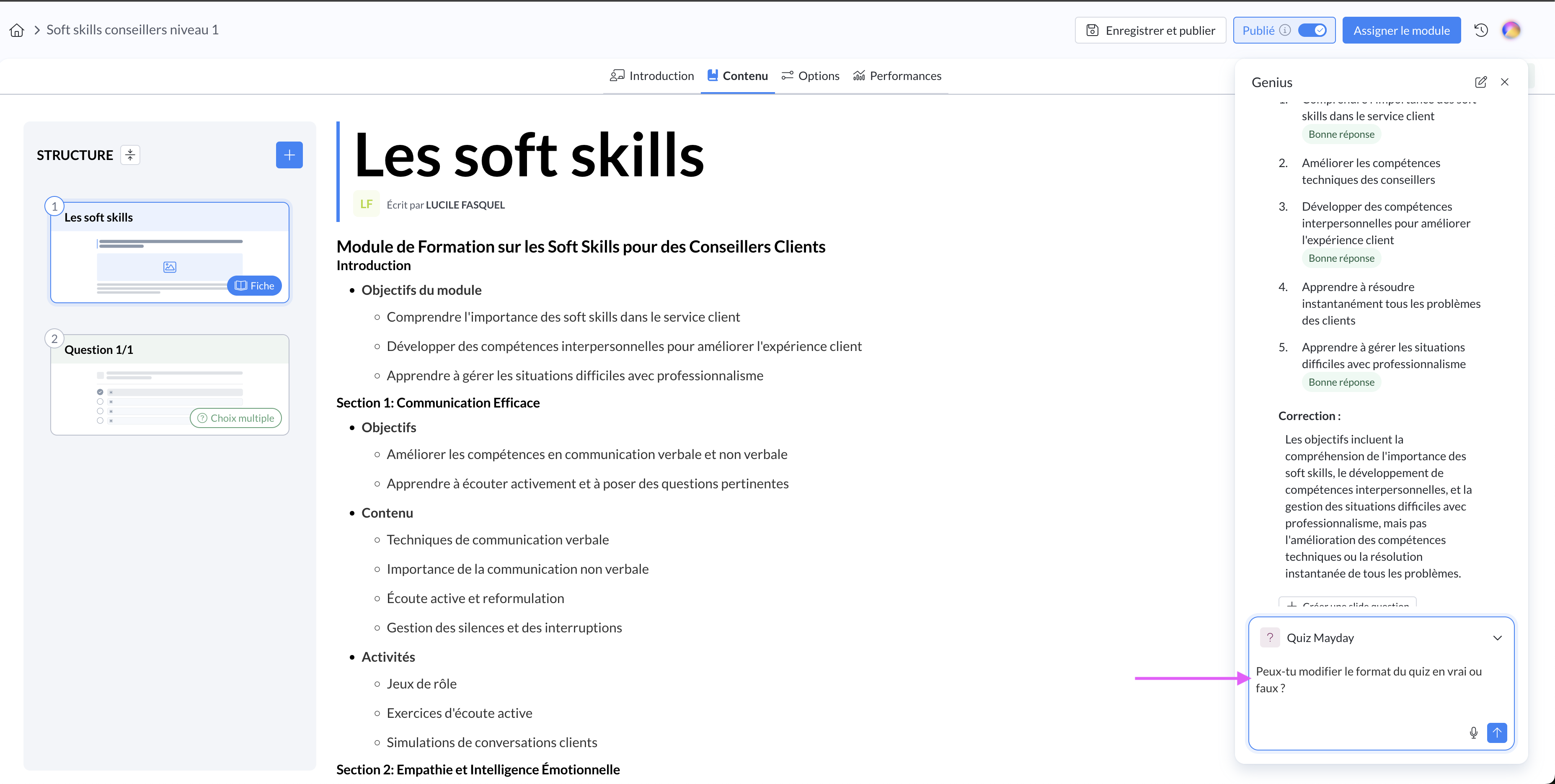The image size is (1555, 784).
Task: Close the Genius panel
Action: [x=1504, y=82]
